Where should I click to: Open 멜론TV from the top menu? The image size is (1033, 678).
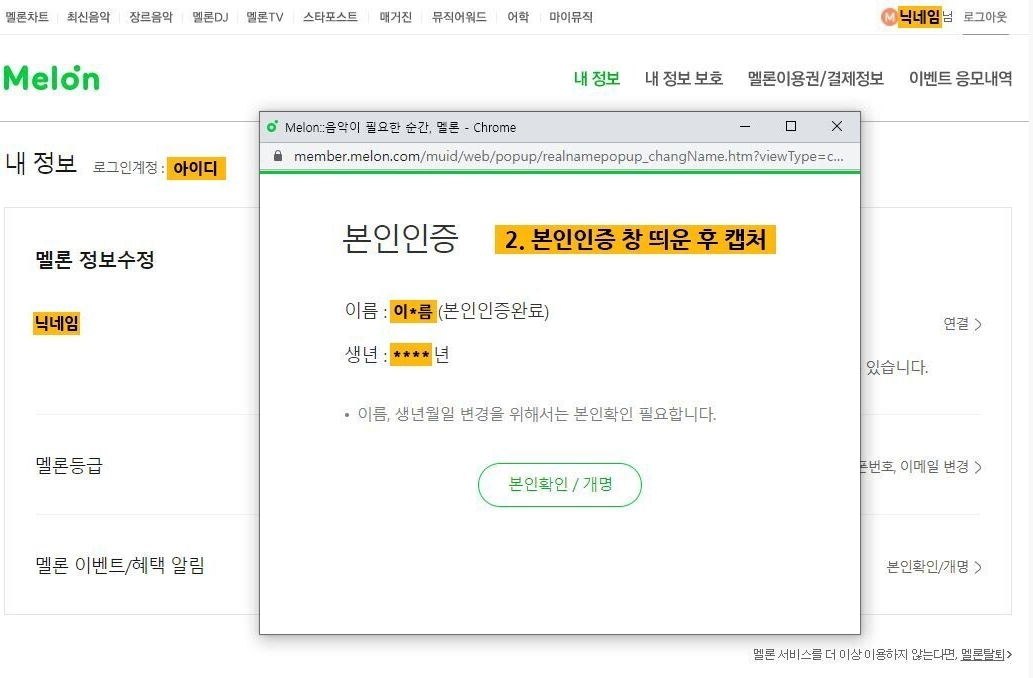click(265, 17)
